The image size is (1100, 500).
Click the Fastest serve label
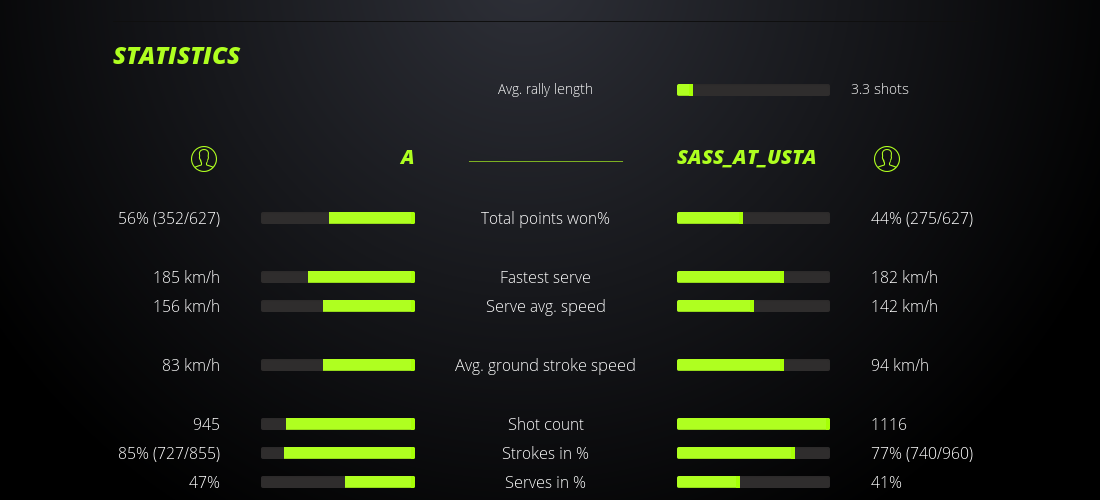[x=545, y=277]
